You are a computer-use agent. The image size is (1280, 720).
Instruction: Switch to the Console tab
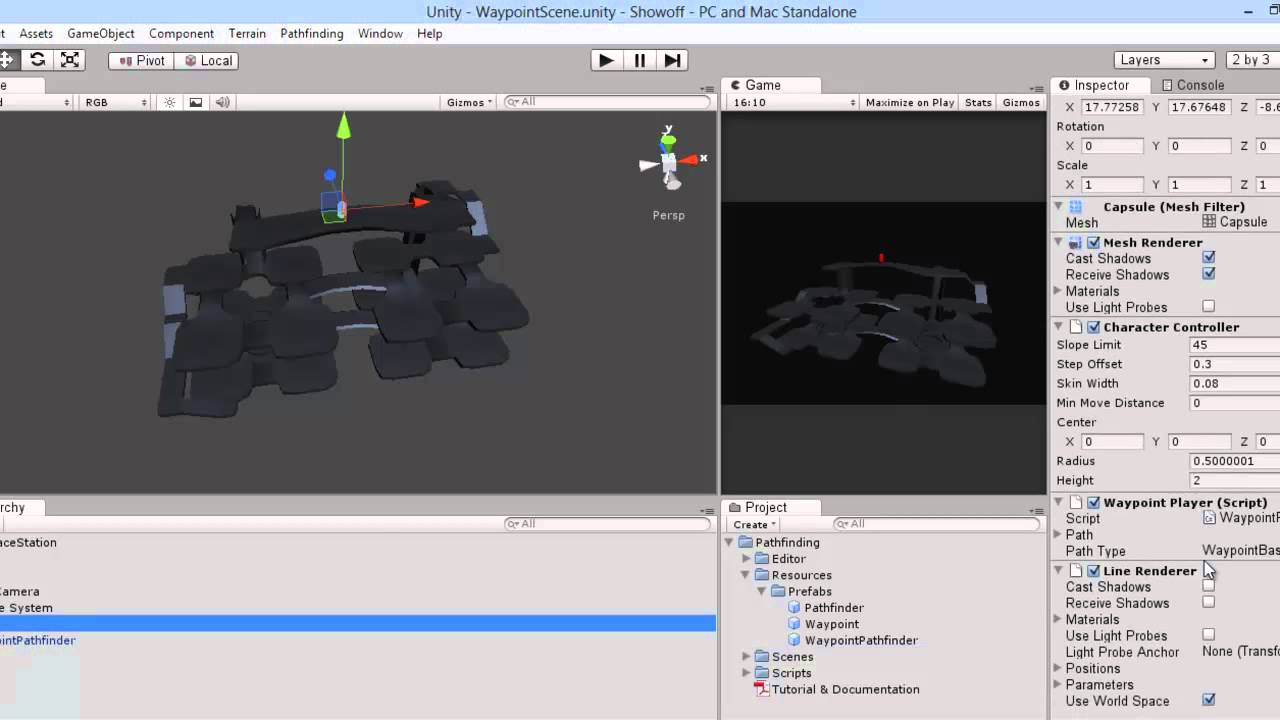(x=1192, y=85)
